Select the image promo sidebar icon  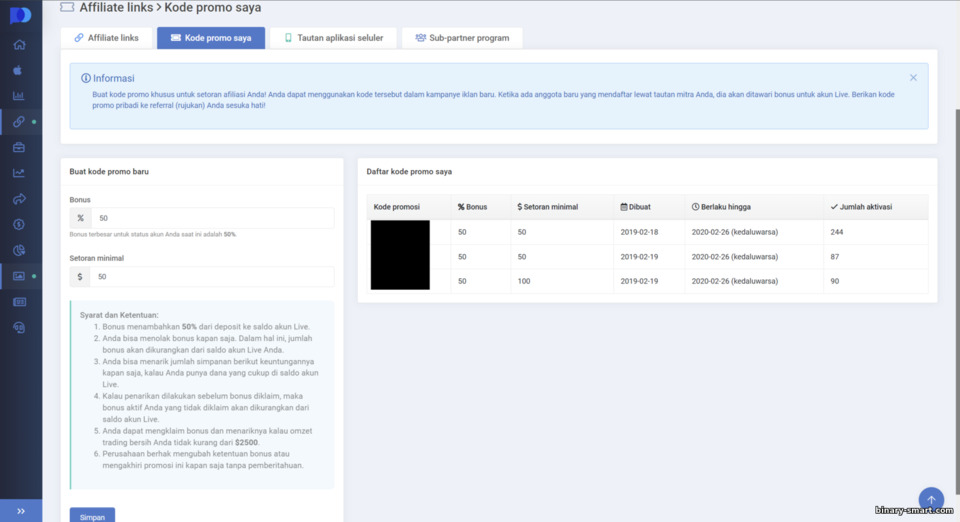[19, 276]
